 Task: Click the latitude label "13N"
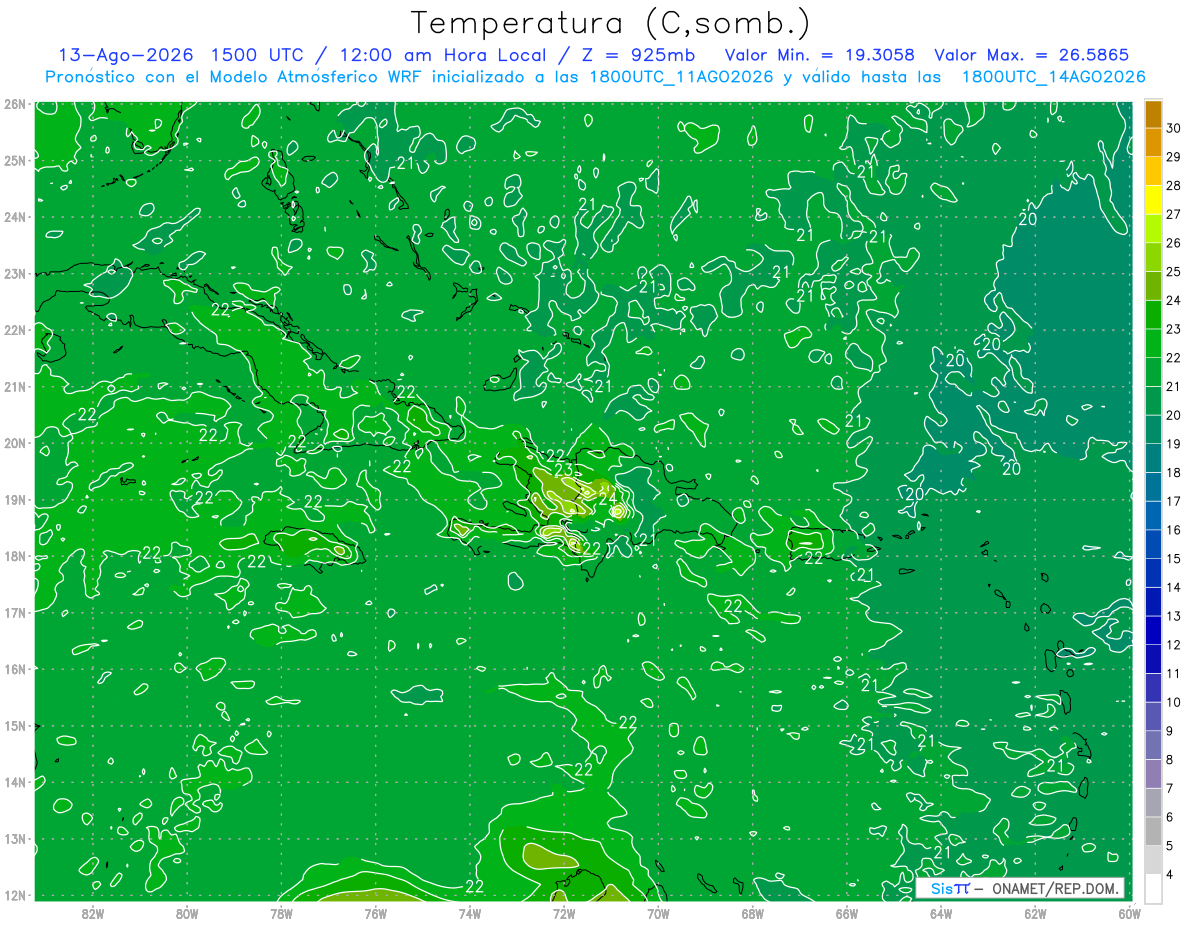[x=14, y=838]
